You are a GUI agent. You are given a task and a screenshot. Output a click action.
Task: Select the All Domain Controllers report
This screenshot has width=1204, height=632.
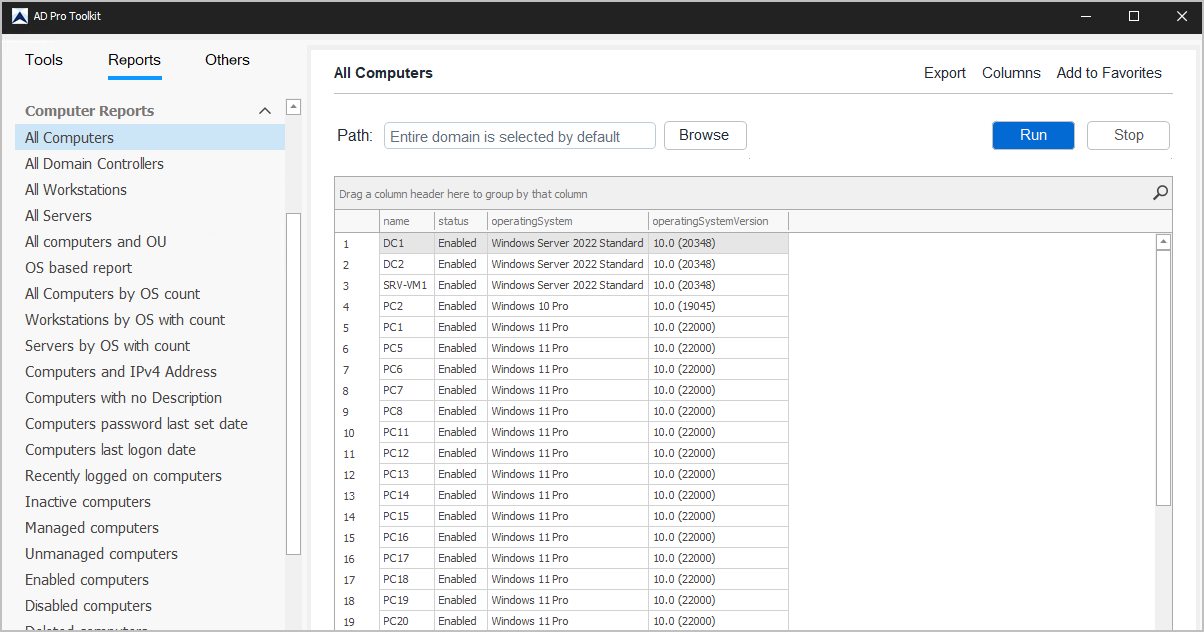click(94, 164)
